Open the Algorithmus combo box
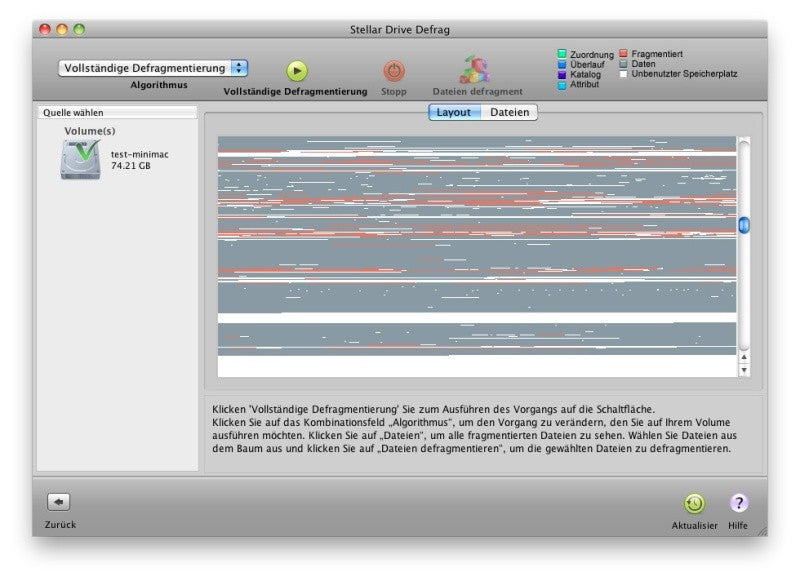This screenshot has width=800, height=581. 153,68
